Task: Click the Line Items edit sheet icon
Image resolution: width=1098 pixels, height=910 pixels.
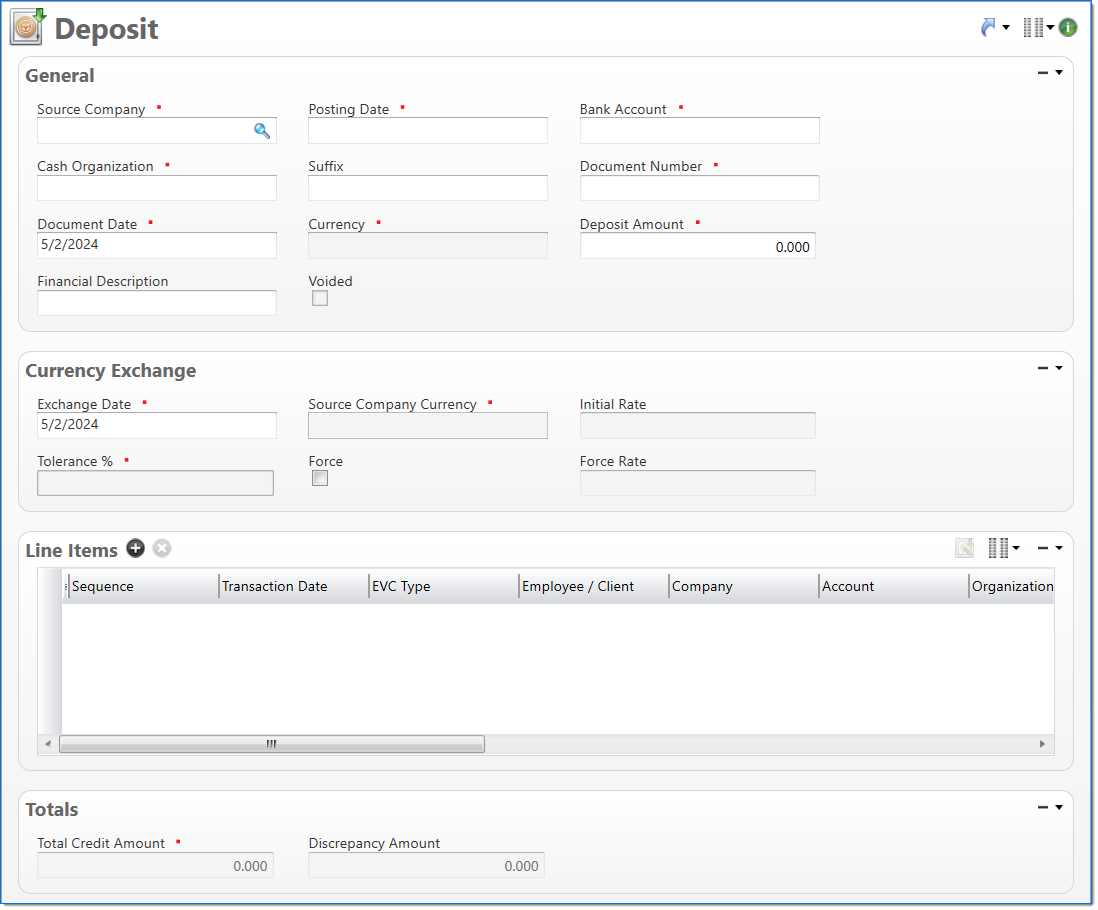Action: click(964, 548)
